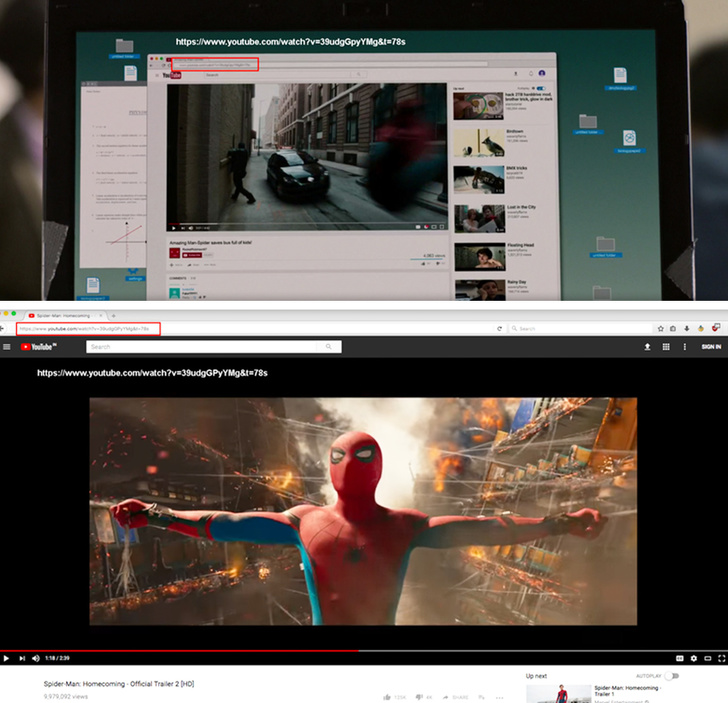This screenshot has height=703, width=728.
Task: Enter fullscreen mode on the player
Action: [721, 658]
